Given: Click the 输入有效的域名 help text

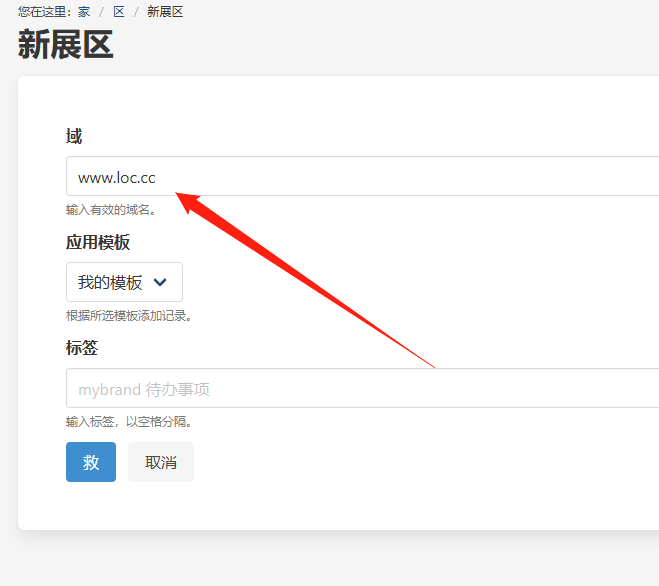Looking at the screenshot, I should 111,210.
